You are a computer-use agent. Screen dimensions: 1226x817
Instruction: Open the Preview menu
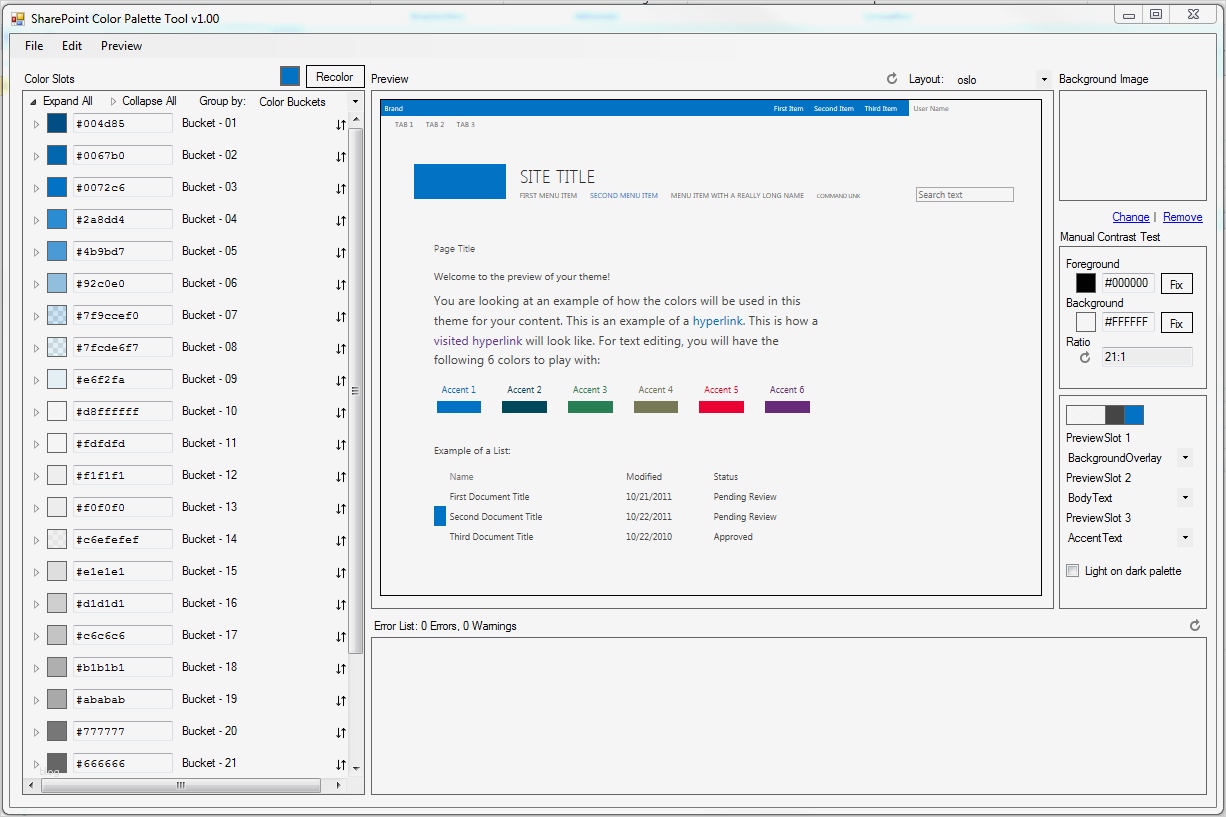pos(121,46)
